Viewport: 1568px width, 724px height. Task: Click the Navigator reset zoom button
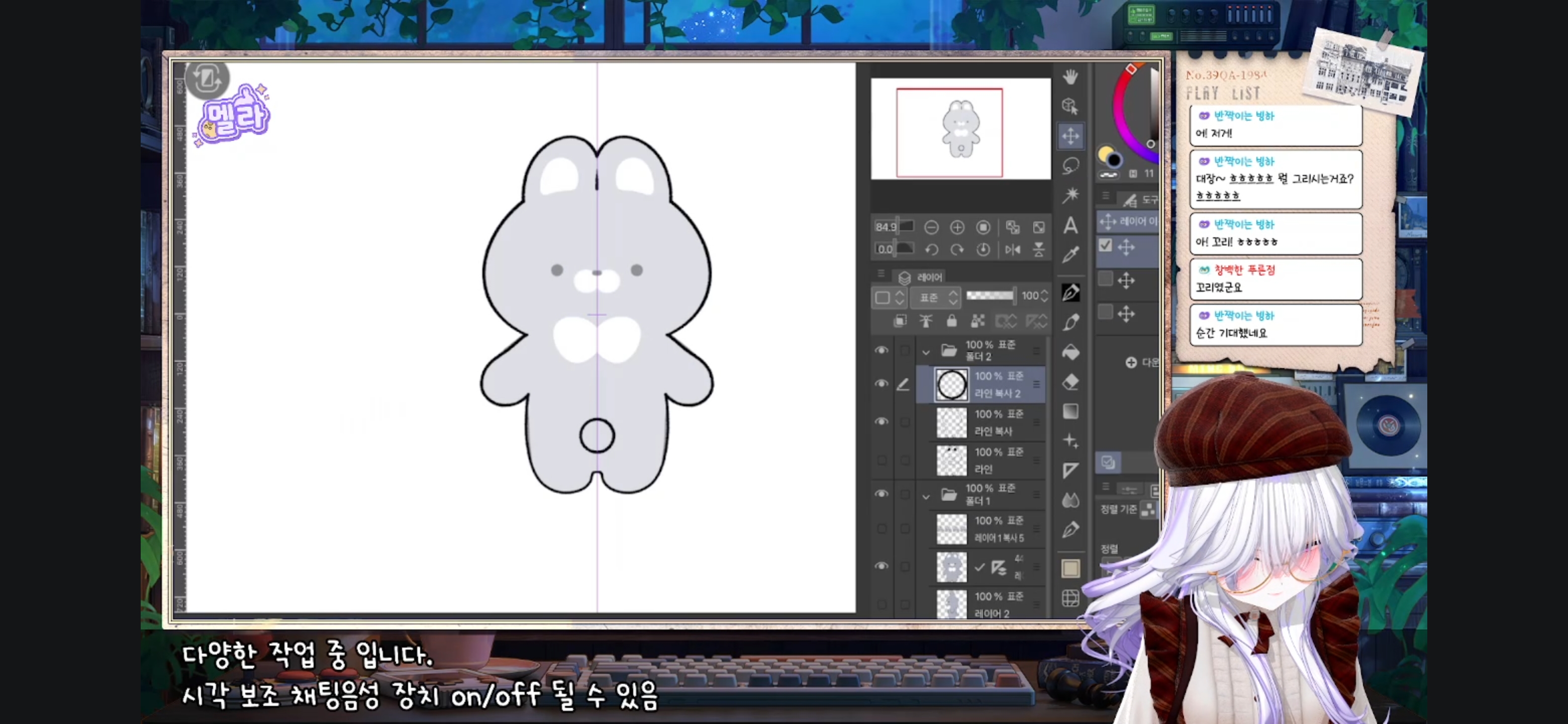click(x=983, y=228)
